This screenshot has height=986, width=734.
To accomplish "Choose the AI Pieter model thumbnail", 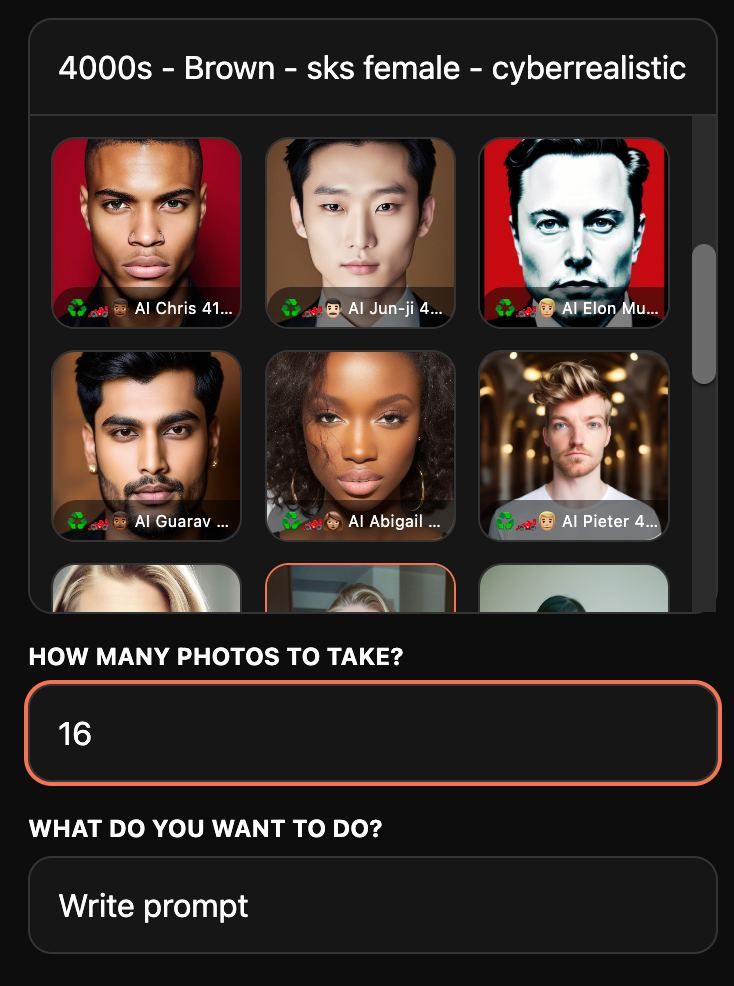I will click(x=574, y=446).
